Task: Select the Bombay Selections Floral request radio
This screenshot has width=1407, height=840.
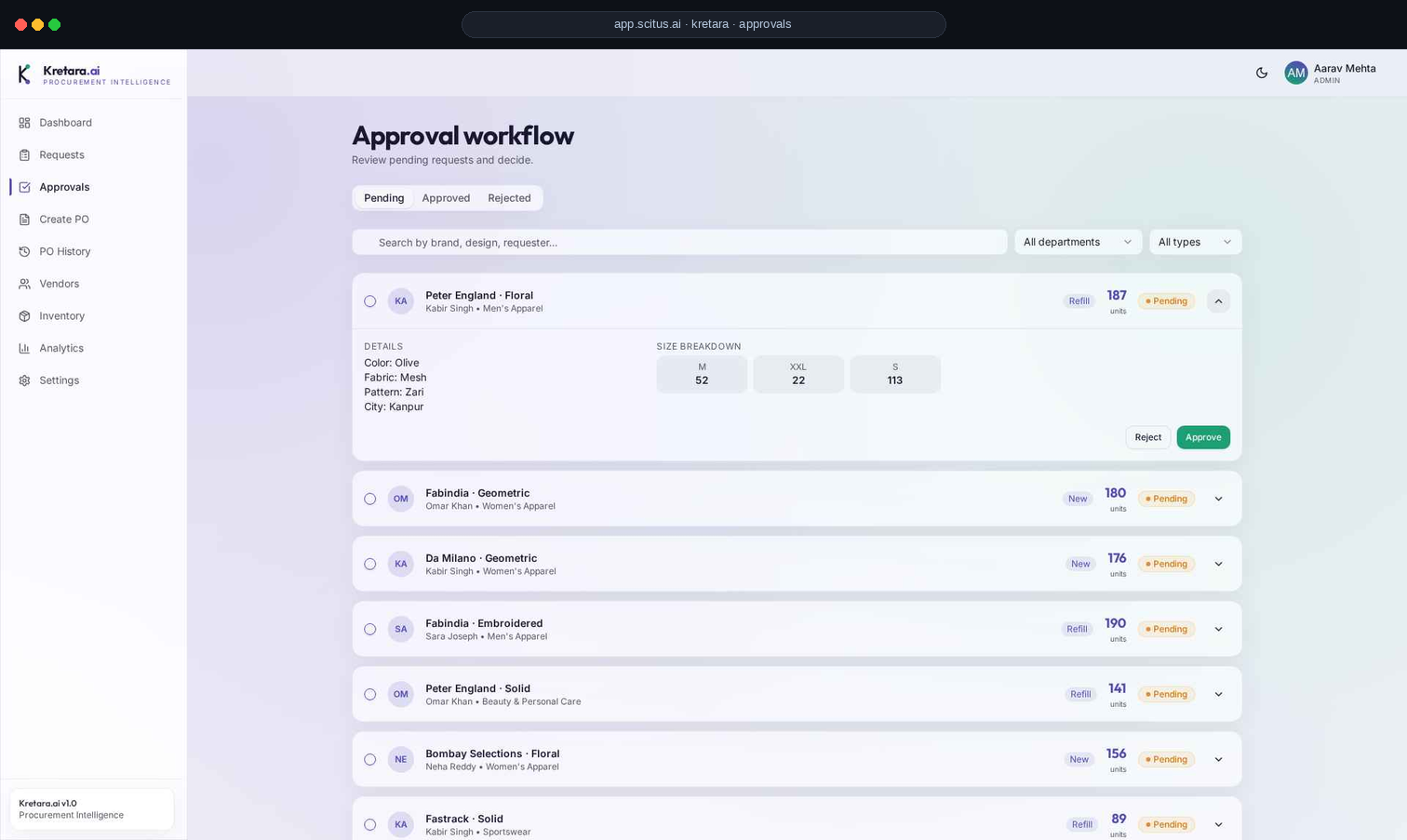Action: [370, 759]
